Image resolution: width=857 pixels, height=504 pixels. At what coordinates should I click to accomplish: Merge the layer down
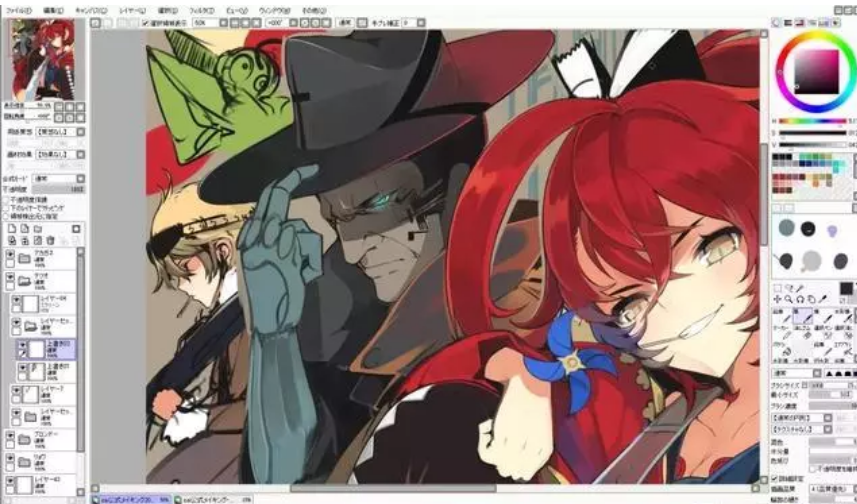tap(25, 241)
